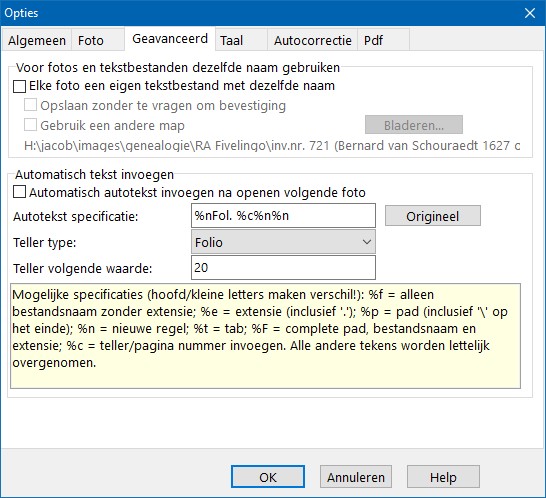Select the Geavanceerd tab
Image resolution: width=546 pixels, height=498 pixels.
point(170,39)
